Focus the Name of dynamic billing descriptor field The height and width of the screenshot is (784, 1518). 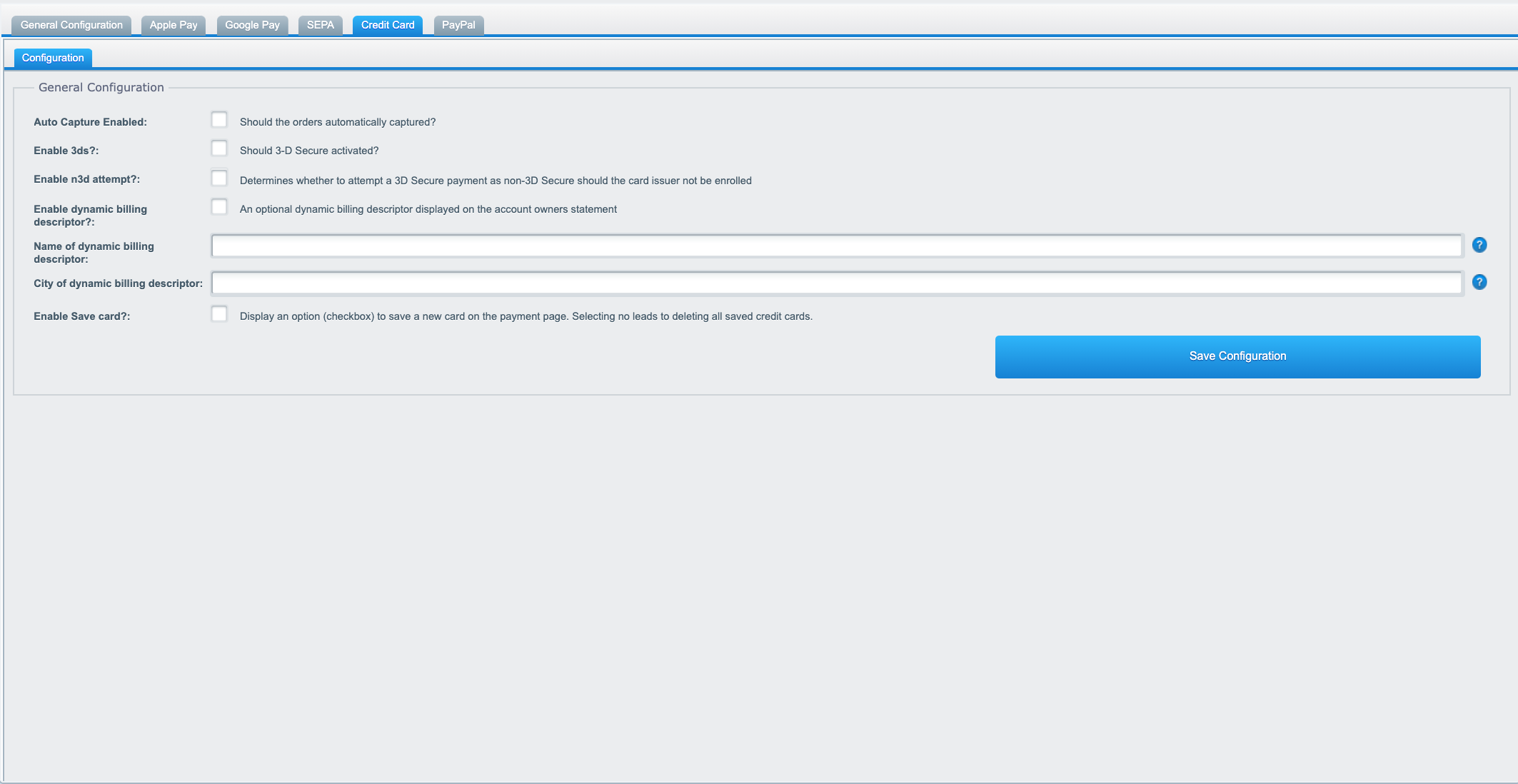837,246
